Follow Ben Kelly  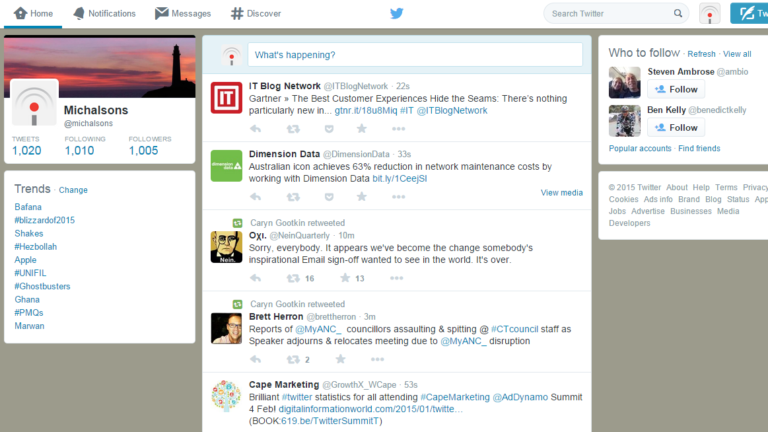click(676, 127)
